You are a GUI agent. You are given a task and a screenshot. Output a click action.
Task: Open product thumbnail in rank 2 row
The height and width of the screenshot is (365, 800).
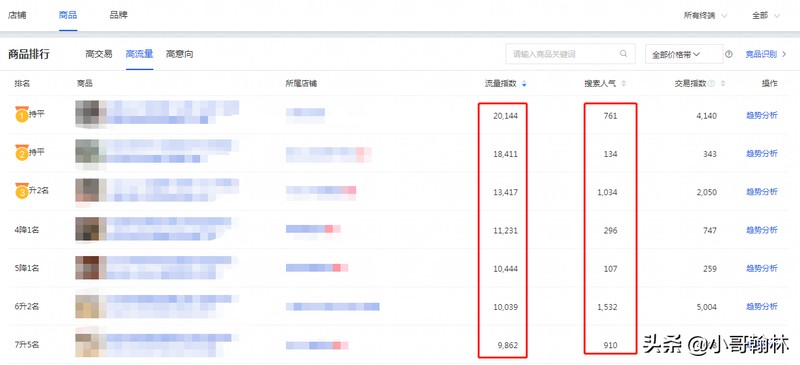click(x=91, y=153)
